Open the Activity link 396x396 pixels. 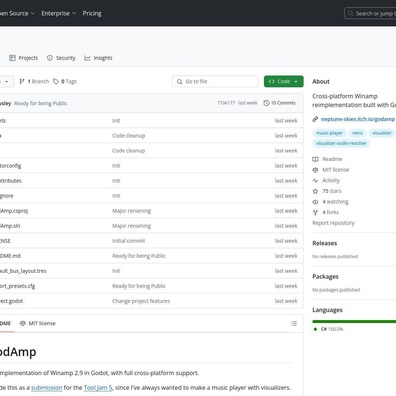click(x=331, y=180)
